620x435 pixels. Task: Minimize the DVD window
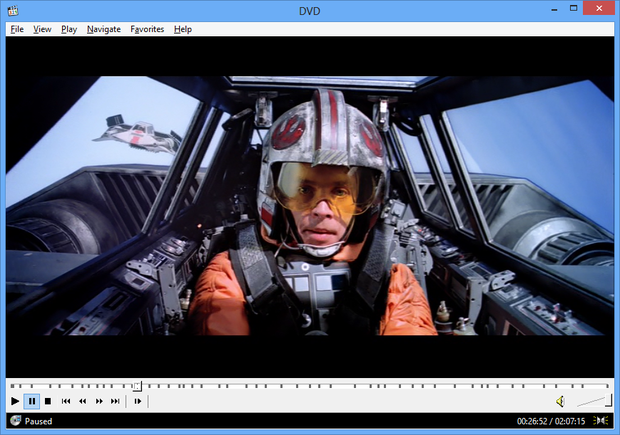554,9
